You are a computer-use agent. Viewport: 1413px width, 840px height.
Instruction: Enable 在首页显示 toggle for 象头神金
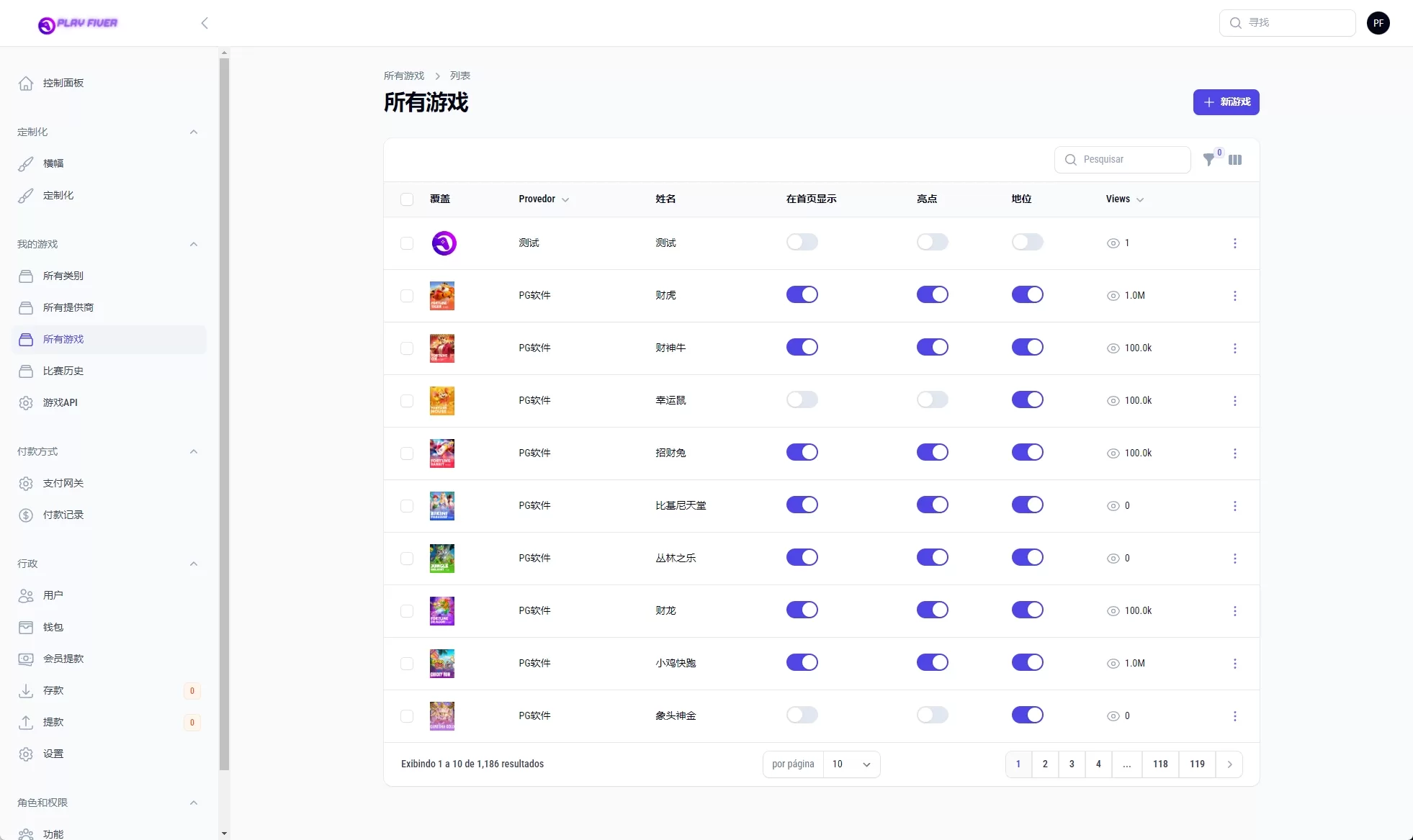tap(802, 715)
